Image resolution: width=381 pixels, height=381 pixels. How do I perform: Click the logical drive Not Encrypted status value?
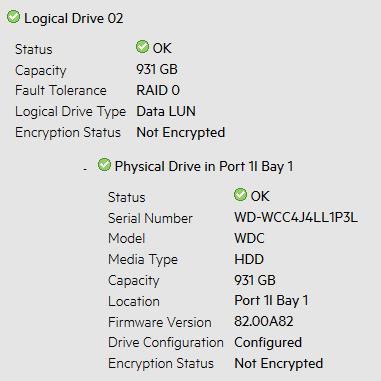(x=181, y=132)
